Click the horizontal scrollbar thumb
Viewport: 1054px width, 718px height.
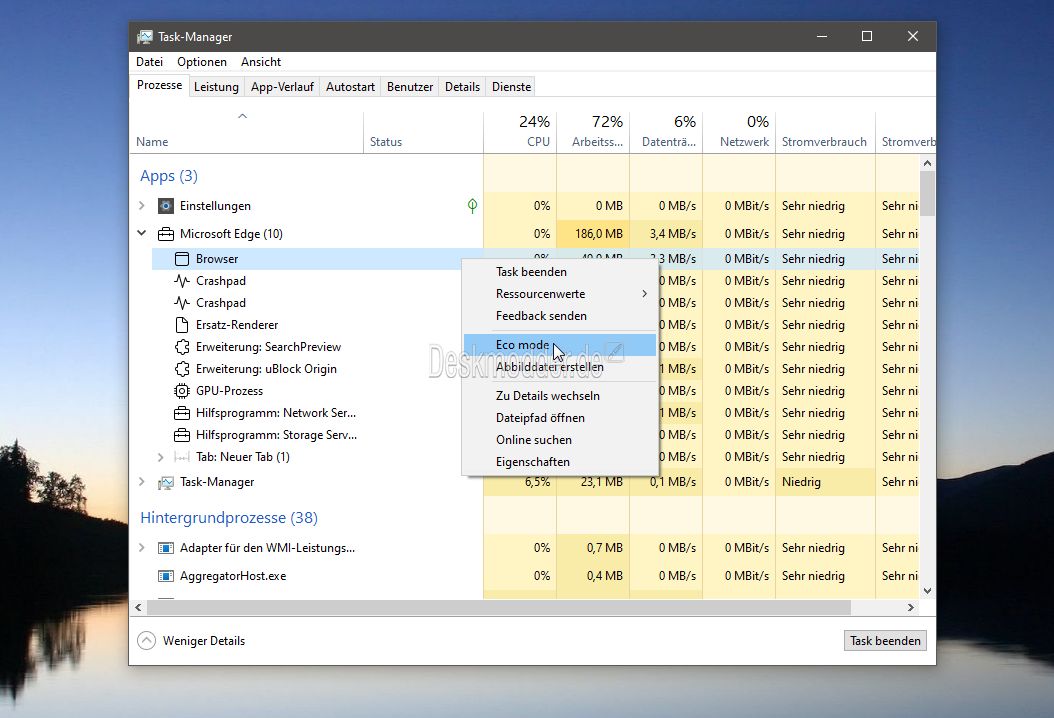[x=499, y=608]
